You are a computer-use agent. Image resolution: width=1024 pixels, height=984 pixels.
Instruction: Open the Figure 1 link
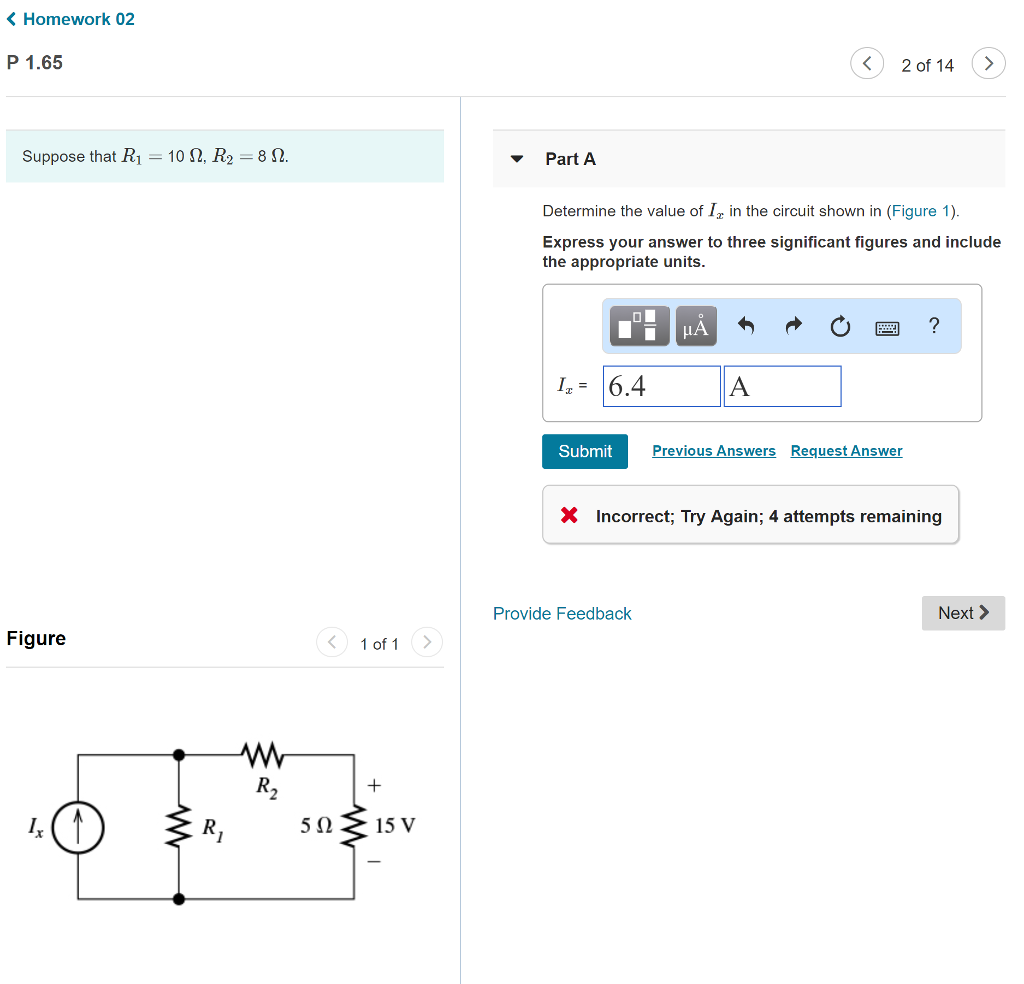click(x=920, y=211)
